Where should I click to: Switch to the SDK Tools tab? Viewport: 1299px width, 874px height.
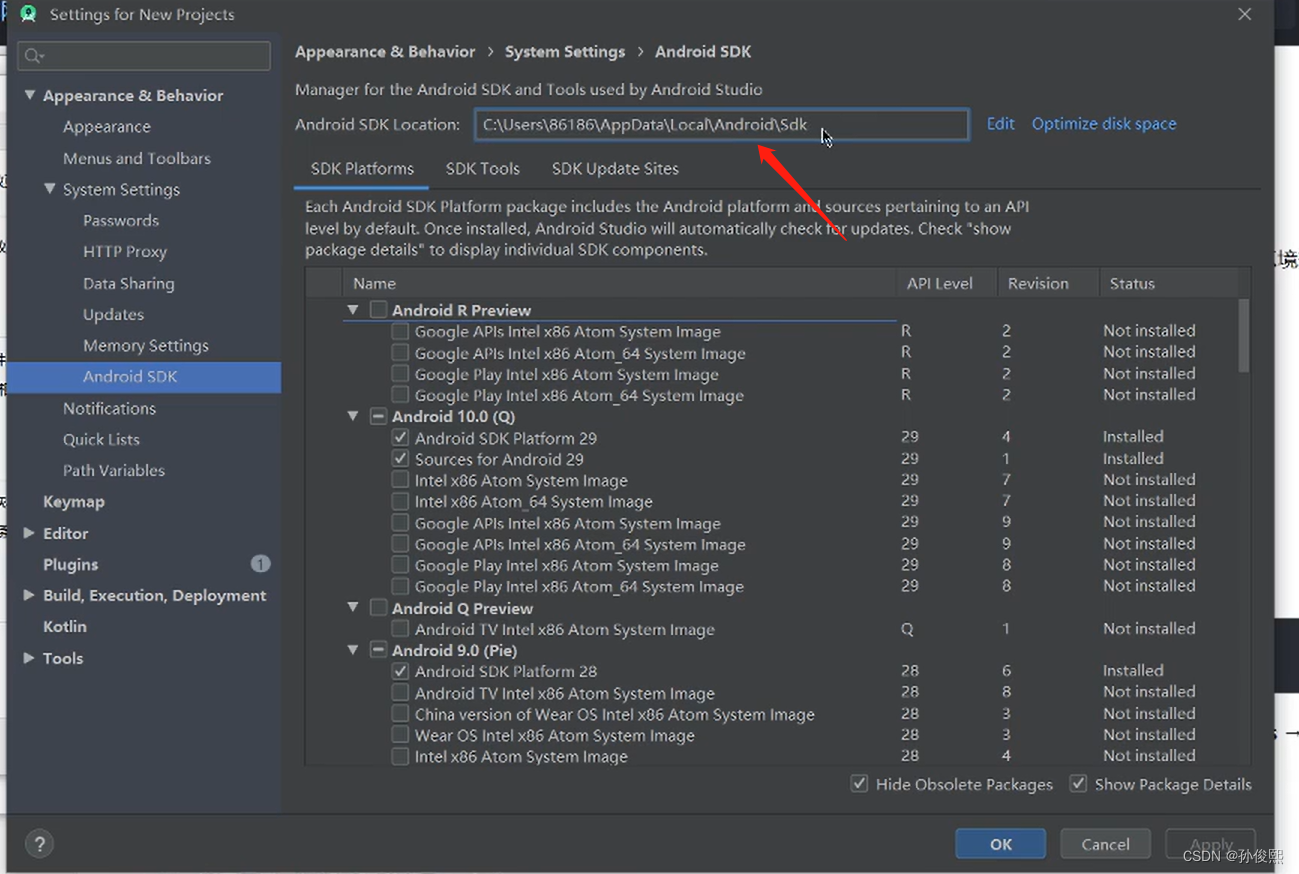pos(483,169)
